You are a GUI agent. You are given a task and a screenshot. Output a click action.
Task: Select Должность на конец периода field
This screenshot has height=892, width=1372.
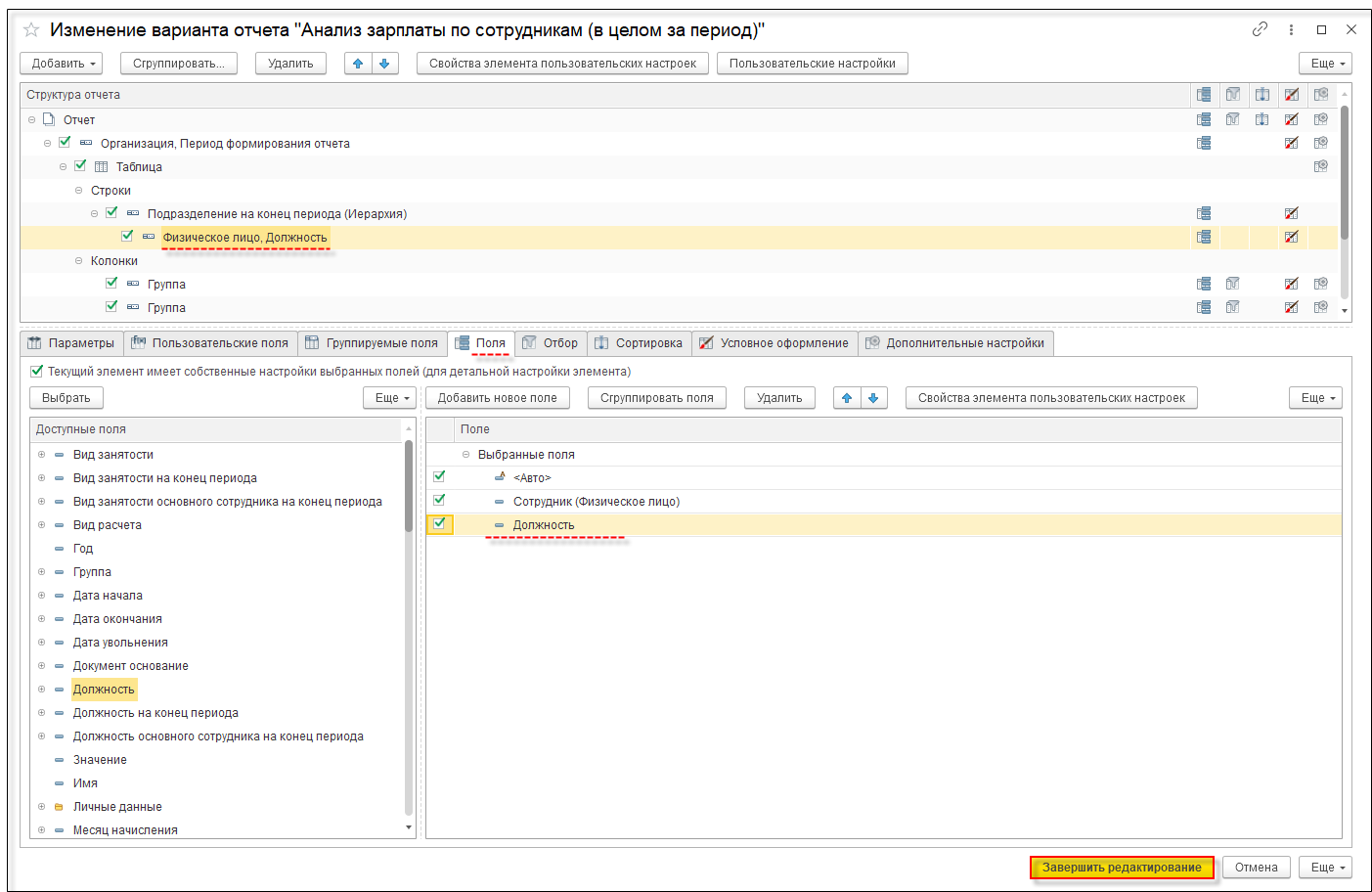(155, 713)
